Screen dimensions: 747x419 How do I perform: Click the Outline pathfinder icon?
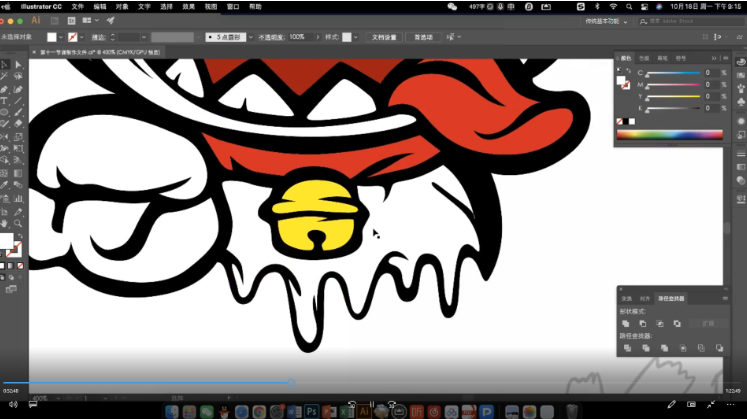(701, 349)
